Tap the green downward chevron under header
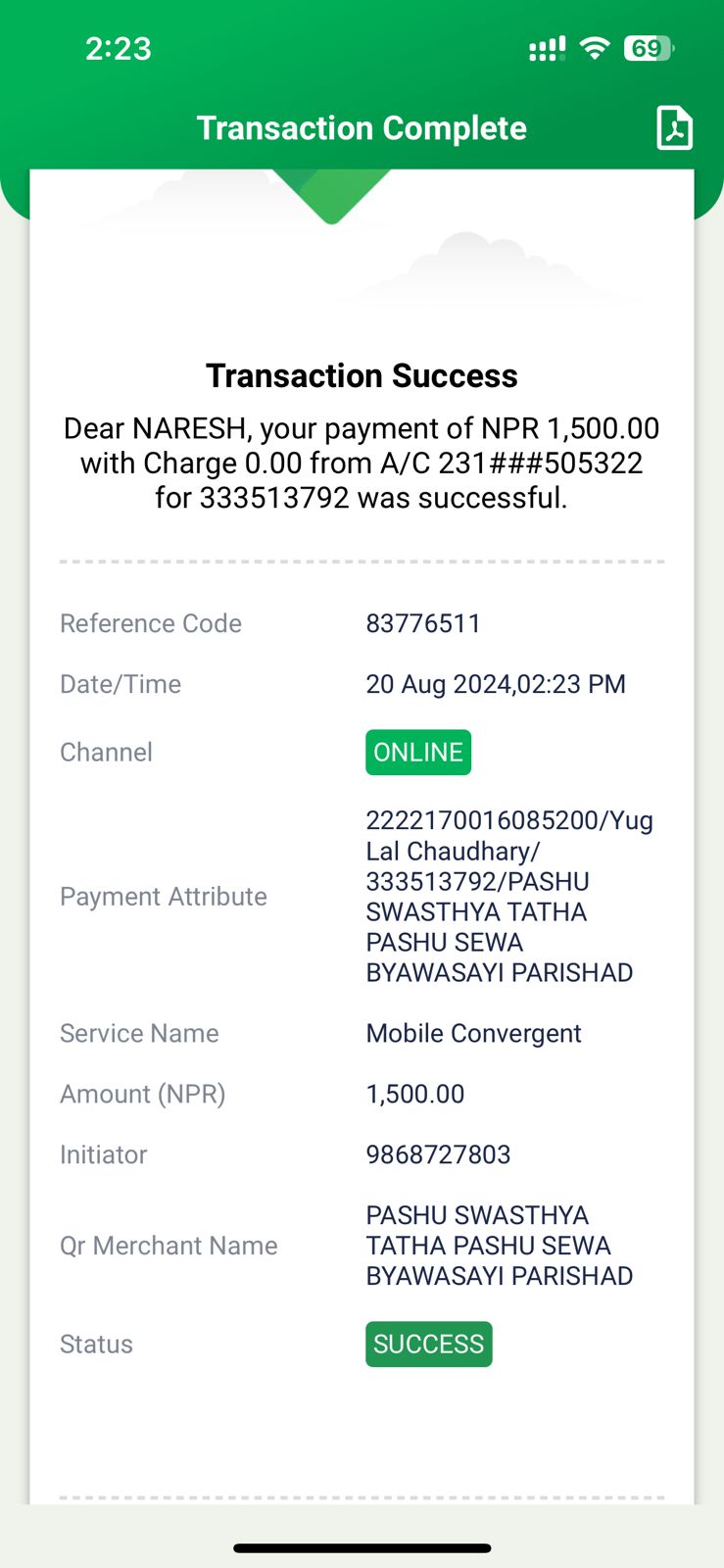 pos(331,196)
